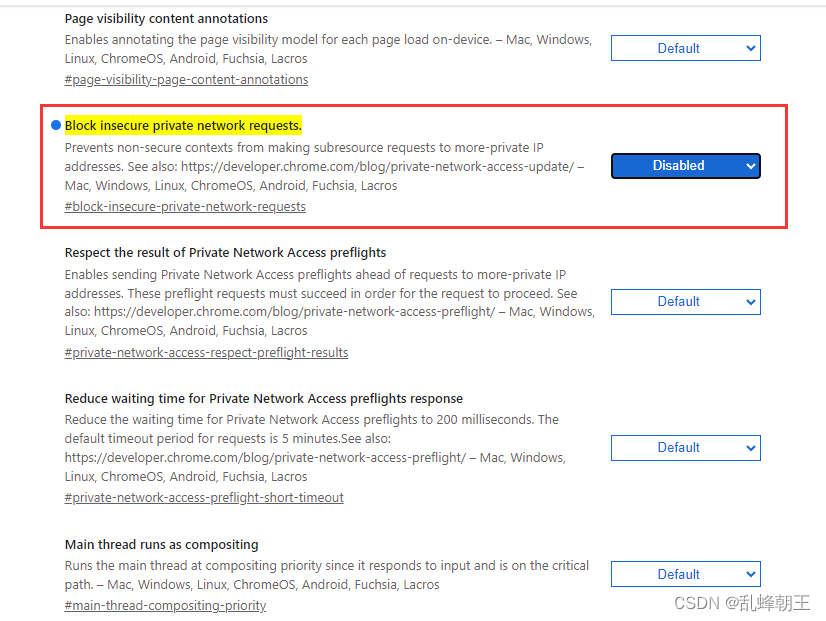Screen dimensions: 826x621
Task: Select the highlighted Block insecure private network requests title
Action: coord(182,125)
